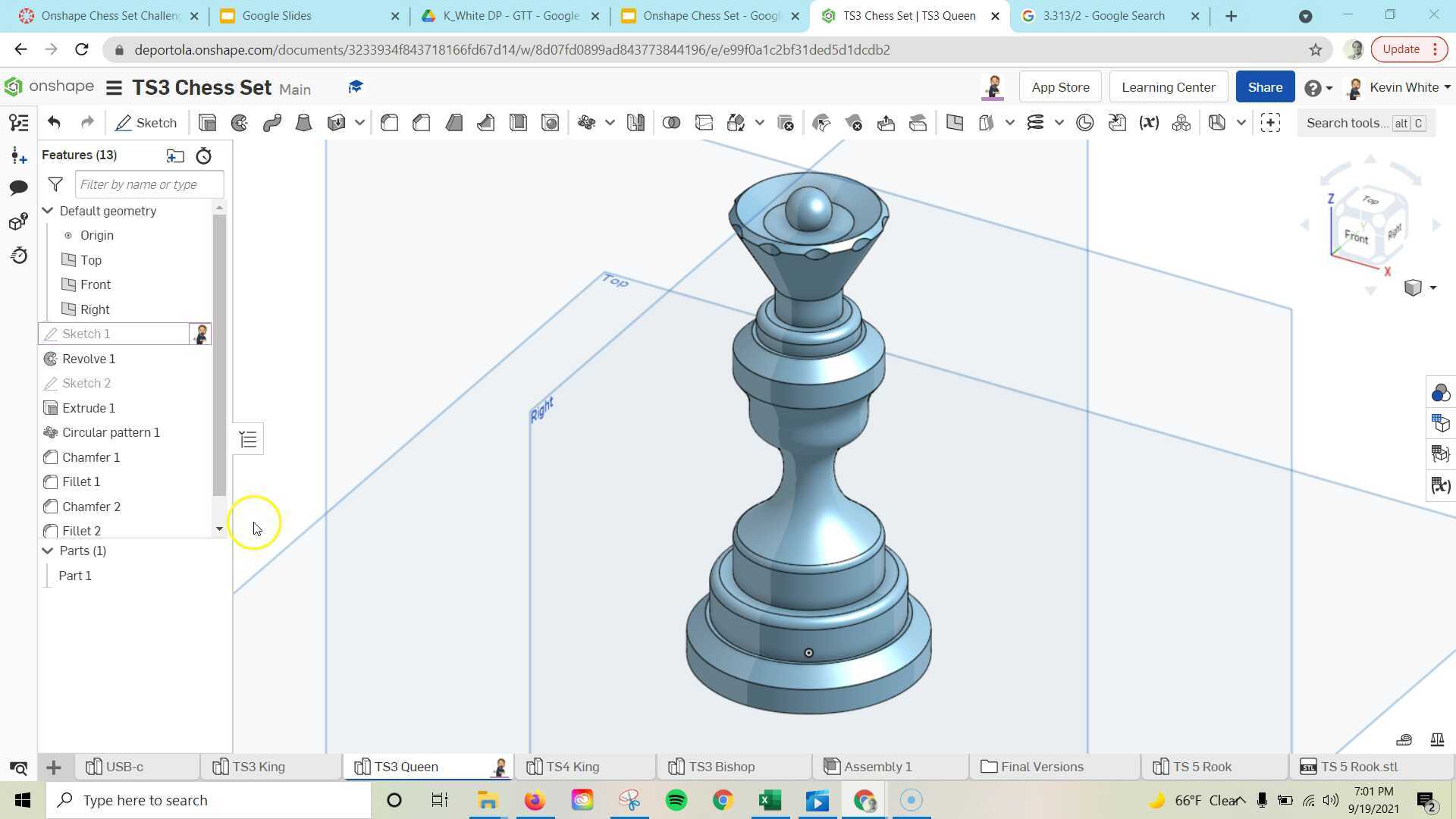
Task: Click the Filter by name or type field
Action: [149, 184]
